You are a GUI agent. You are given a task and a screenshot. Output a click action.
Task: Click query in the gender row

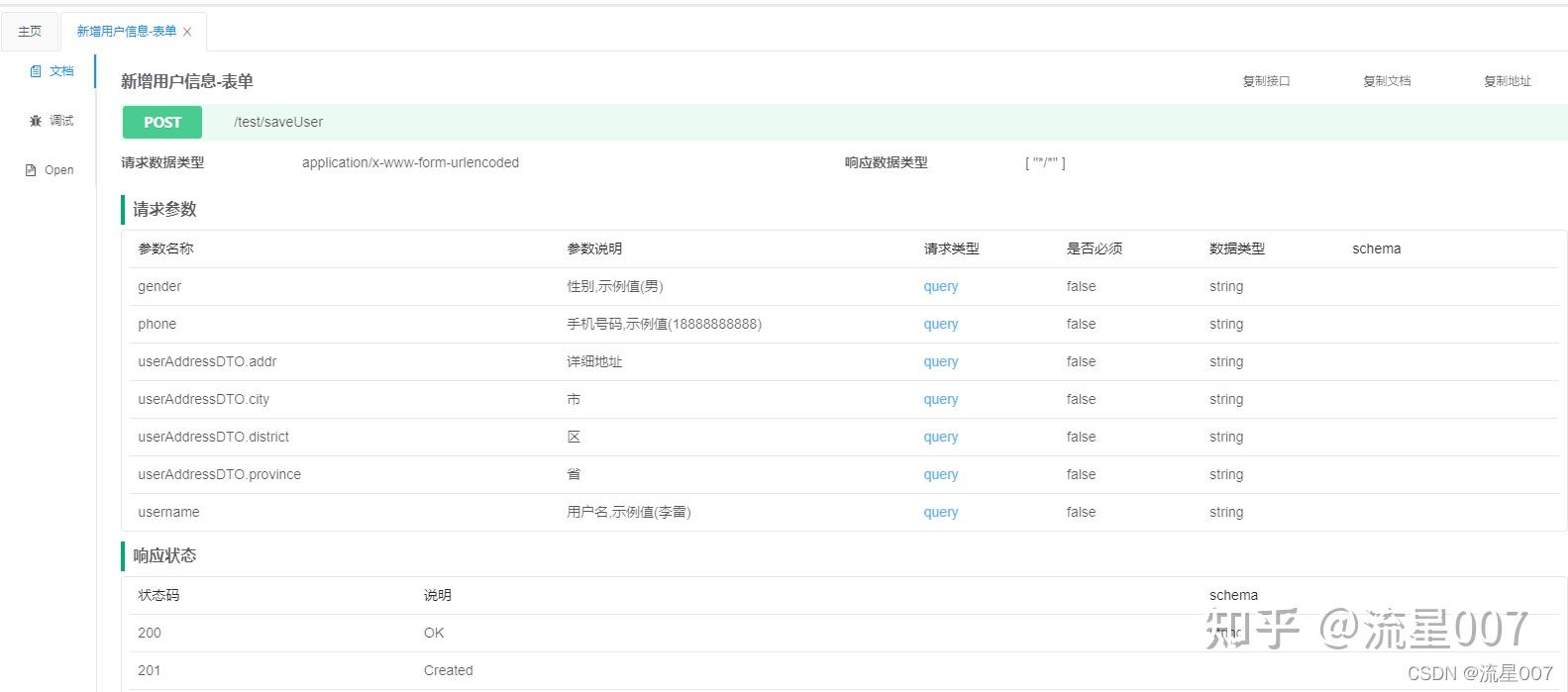pyautogui.click(x=941, y=286)
